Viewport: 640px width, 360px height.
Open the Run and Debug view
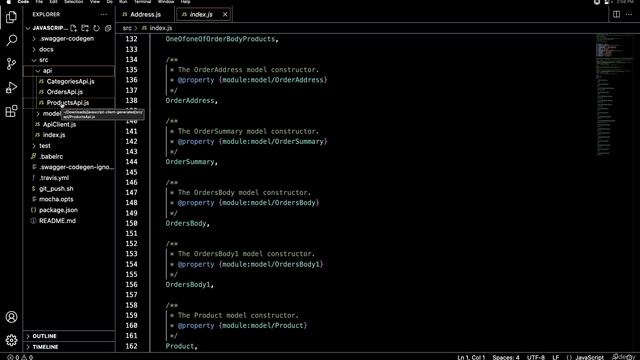(x=11, y=87)
